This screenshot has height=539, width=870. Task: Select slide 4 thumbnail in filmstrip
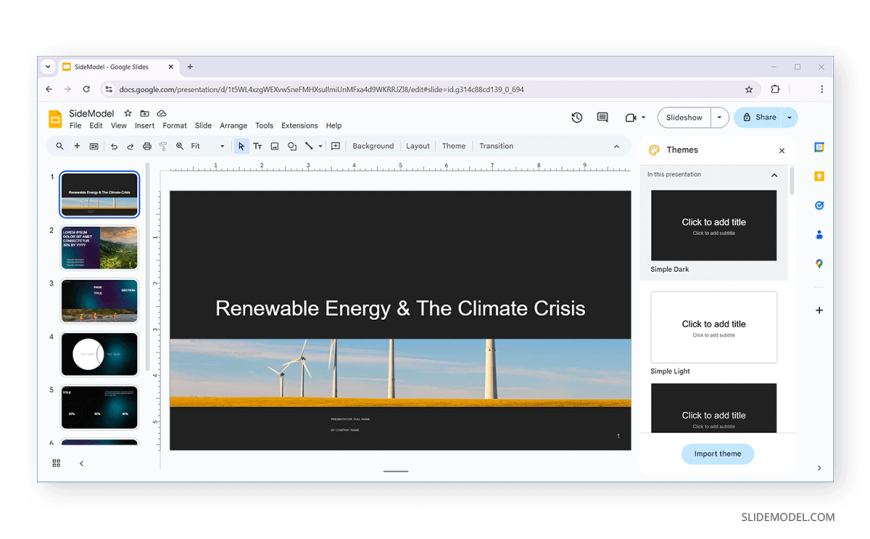click(x=99, y=354)
